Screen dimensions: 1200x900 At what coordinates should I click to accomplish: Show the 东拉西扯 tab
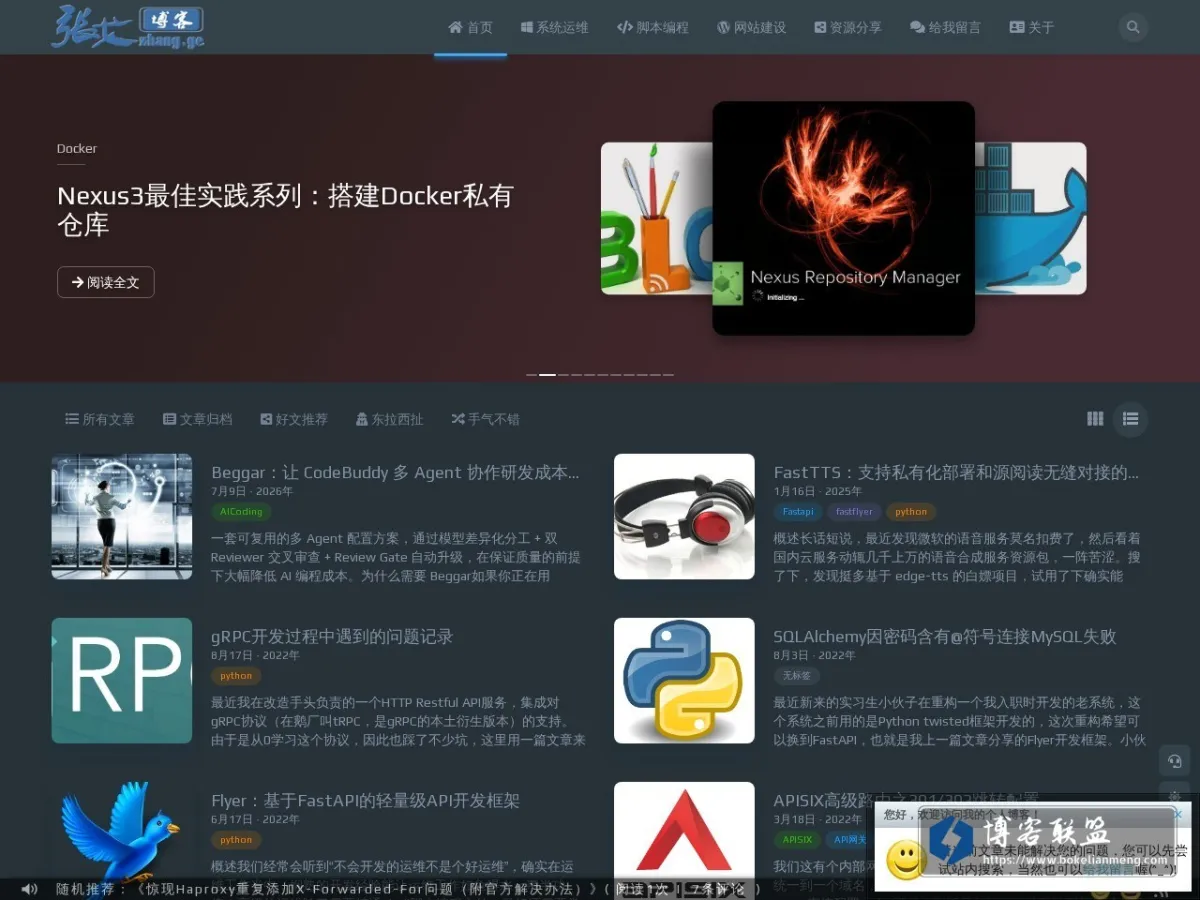389,419
